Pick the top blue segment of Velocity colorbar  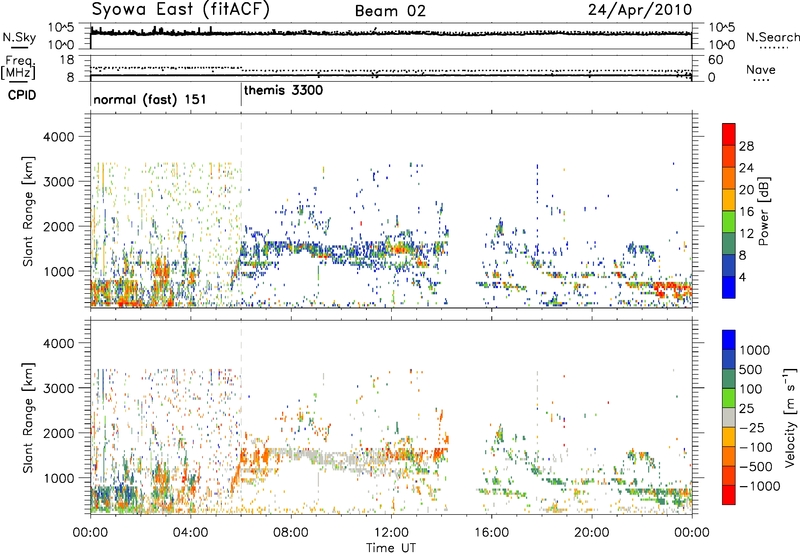tap(729, 340)
